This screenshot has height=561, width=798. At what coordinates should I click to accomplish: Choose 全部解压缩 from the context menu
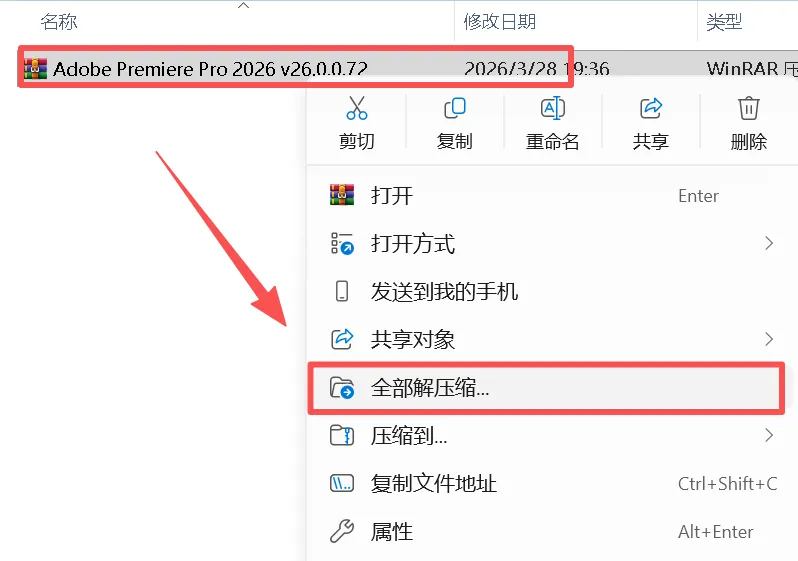coord(546,388)
